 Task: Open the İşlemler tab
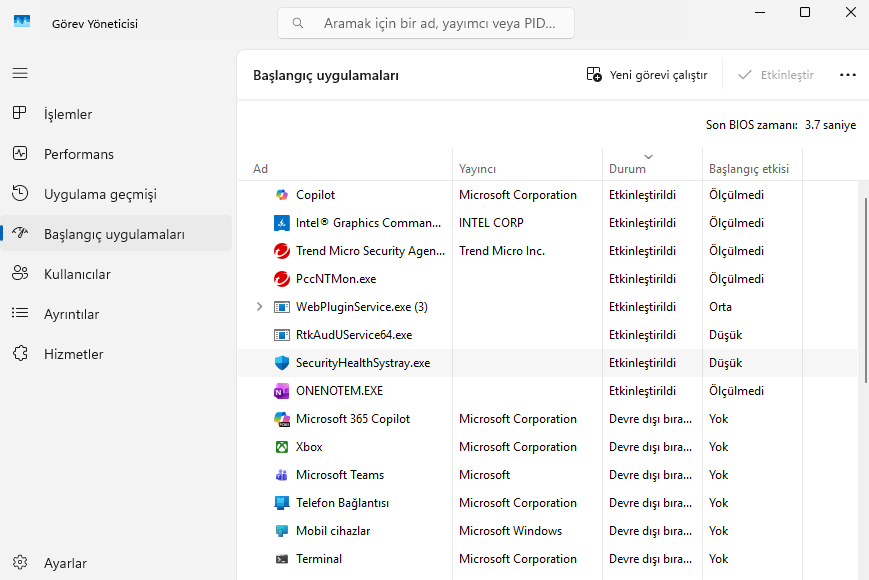pos(68,114)
